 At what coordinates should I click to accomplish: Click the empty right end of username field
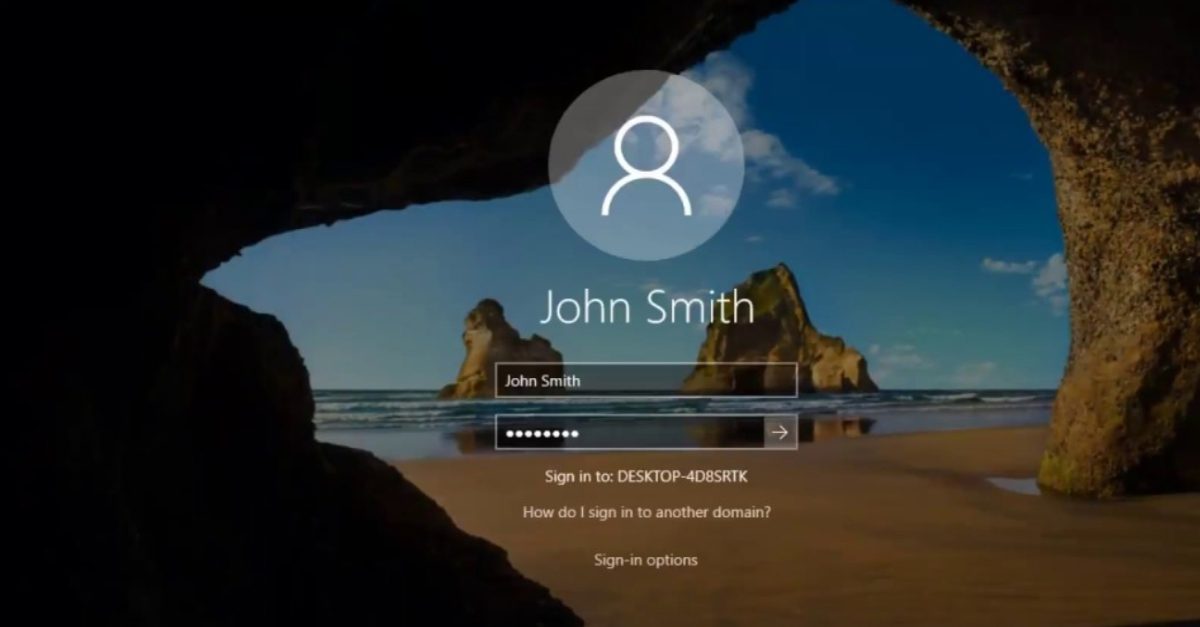[x=740, y=380]
